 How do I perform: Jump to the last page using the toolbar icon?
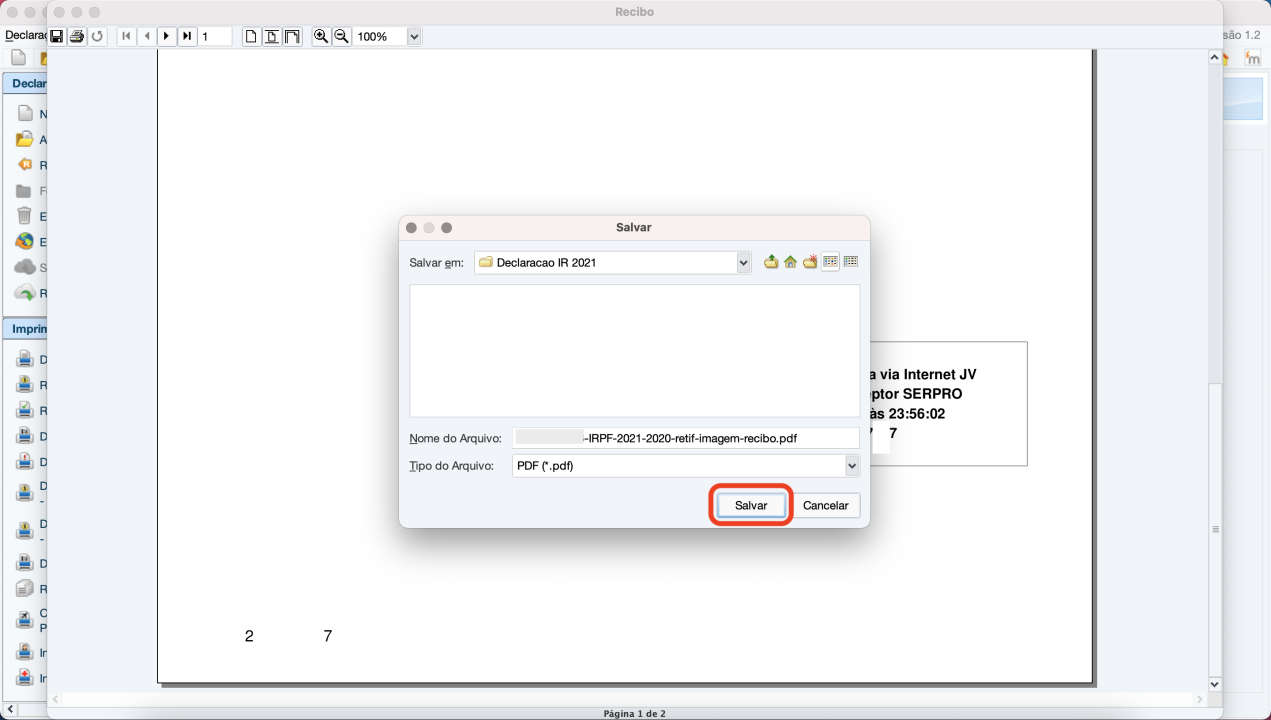tap(187, 36)
